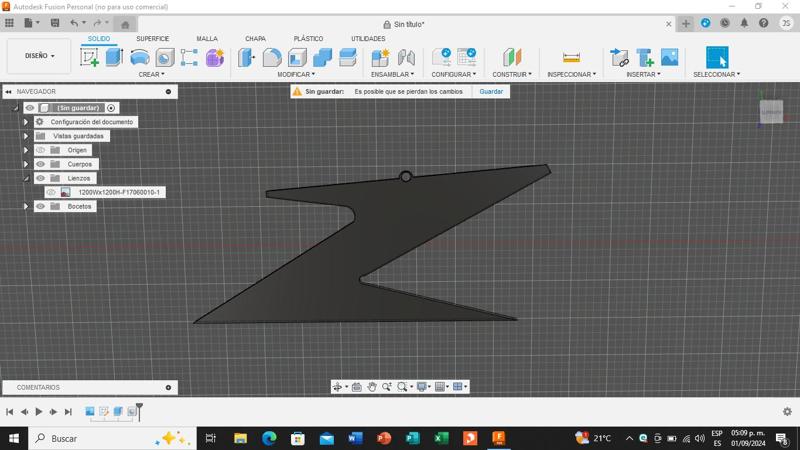Play the design timeline

click(x=39, y=412)
